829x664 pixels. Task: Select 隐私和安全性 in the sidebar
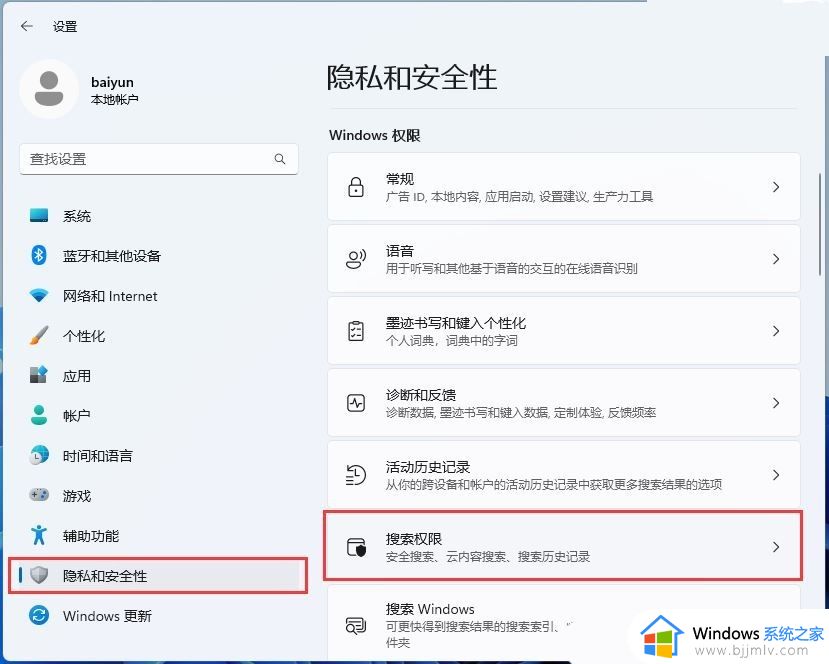pyautogui.click(x=159, y=575)
